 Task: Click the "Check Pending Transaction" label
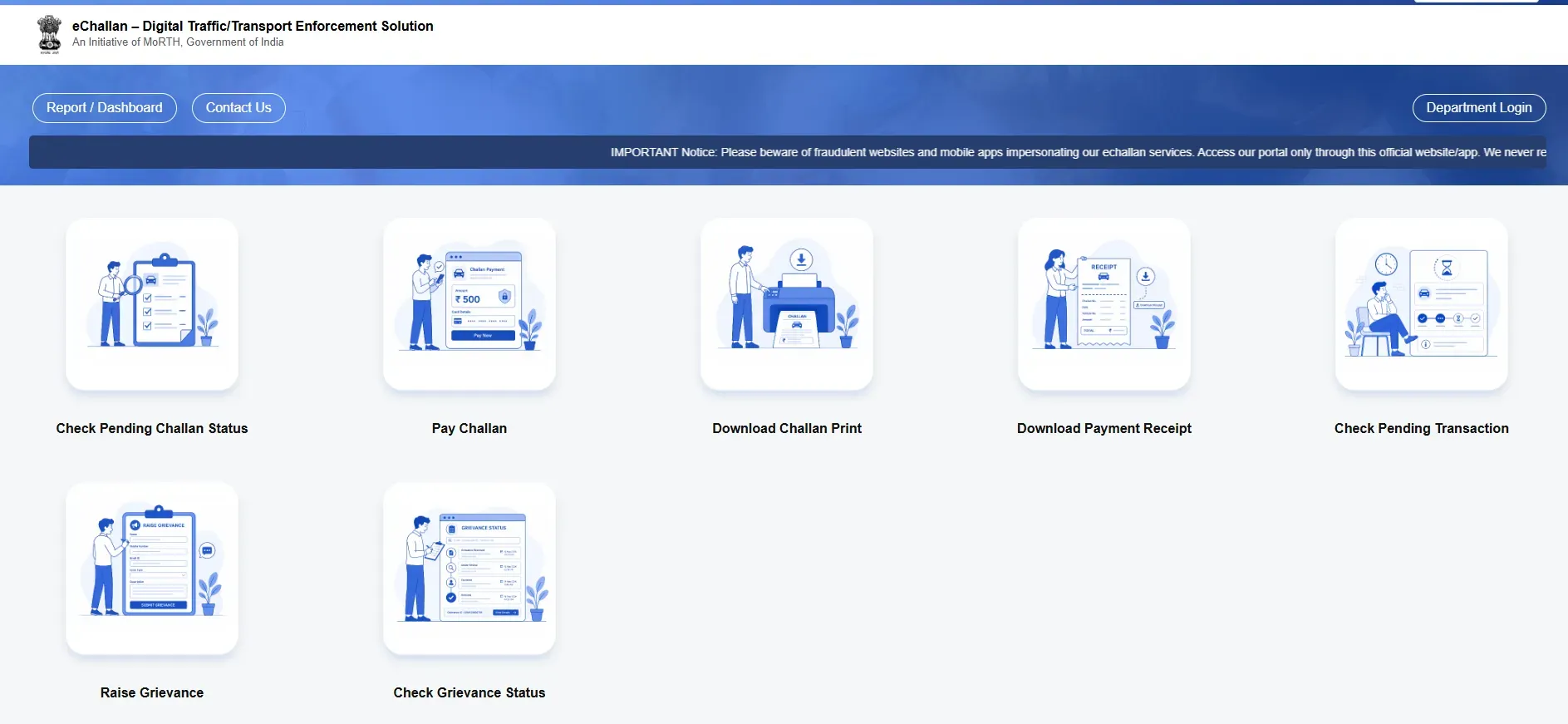(1422, 428)
